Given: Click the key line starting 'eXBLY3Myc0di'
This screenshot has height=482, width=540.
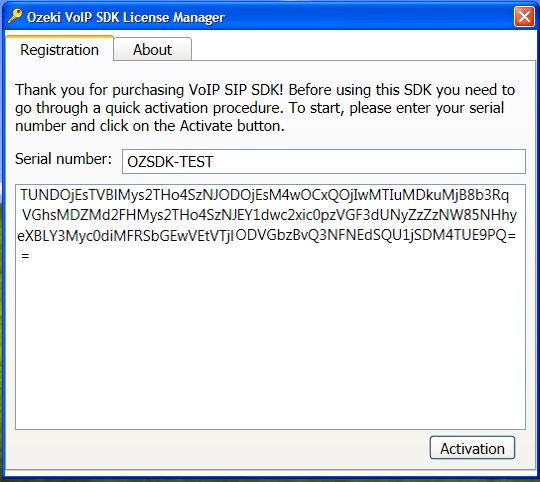Looking at the screenshot, I should (267, 235).
